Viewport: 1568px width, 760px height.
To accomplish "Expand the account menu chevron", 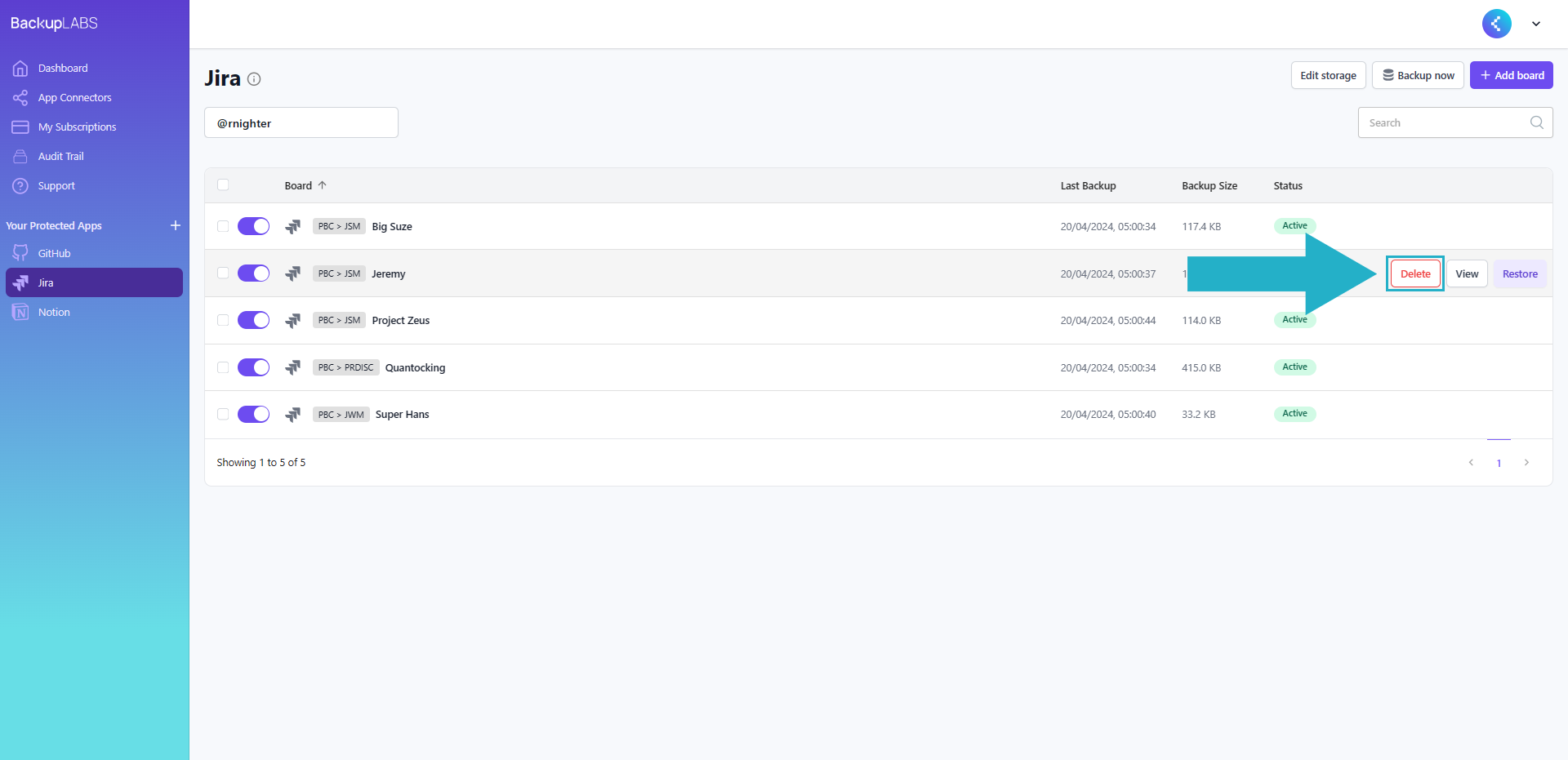I will click(x=1536, y=24).
